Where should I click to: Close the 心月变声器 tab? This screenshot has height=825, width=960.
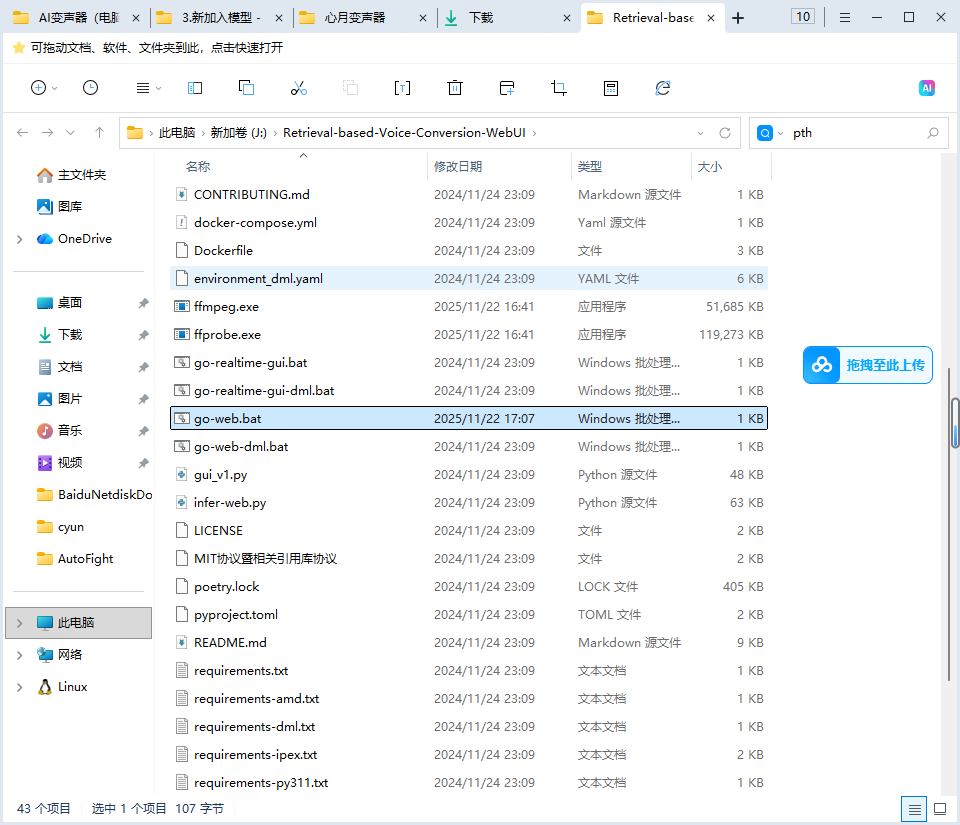pyautogui.click(x=422, y=18)
